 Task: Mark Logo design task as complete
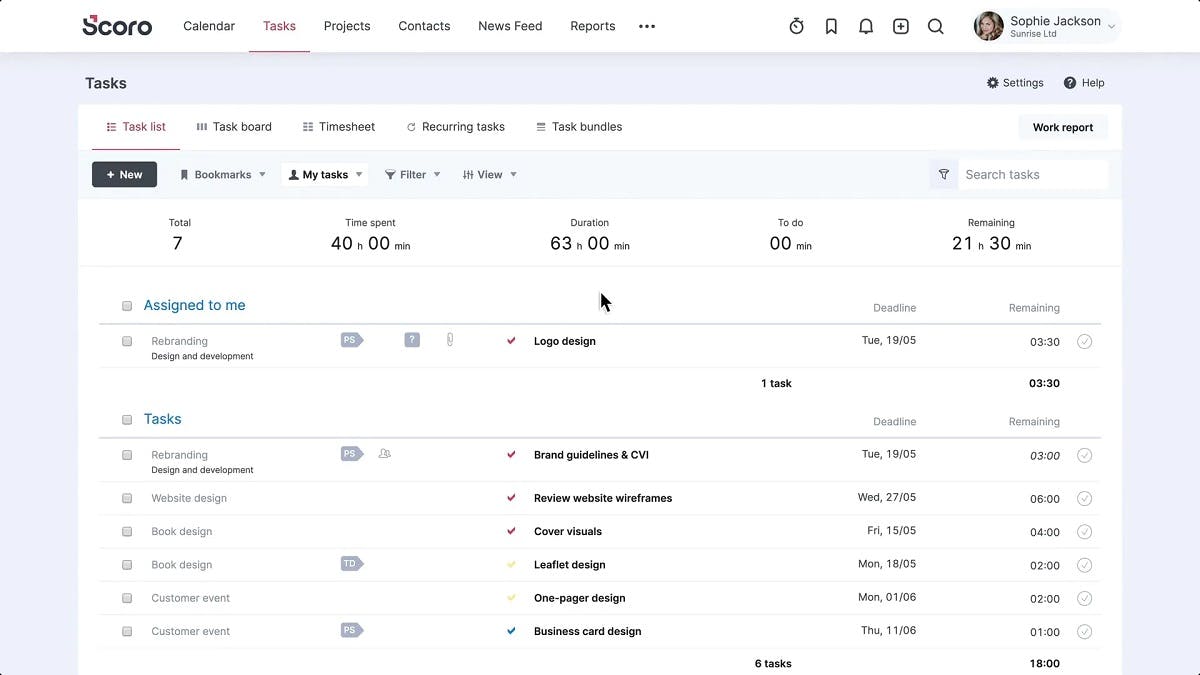click(x=1085, y=342)
